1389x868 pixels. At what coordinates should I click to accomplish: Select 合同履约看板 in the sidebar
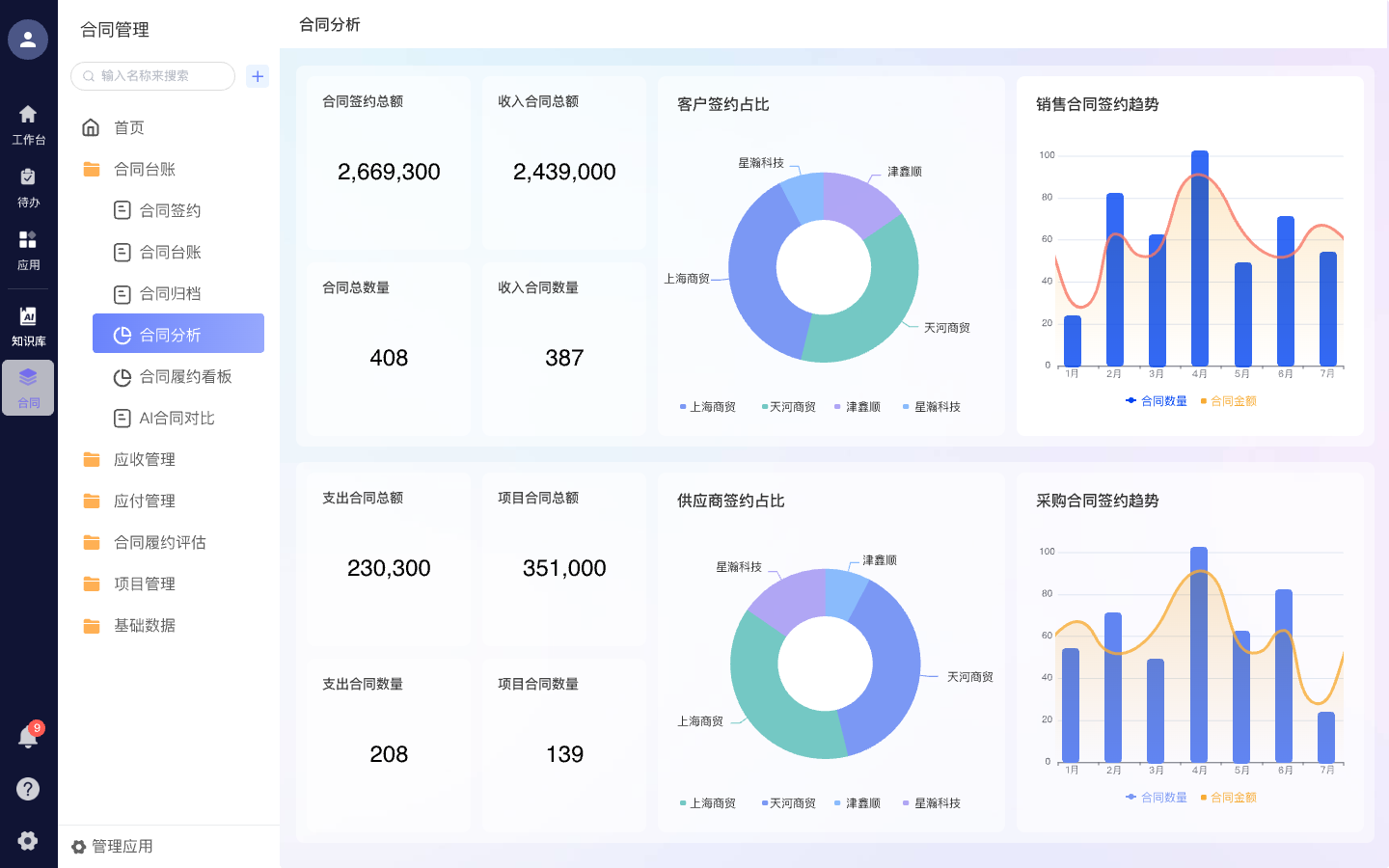point(185,377)
